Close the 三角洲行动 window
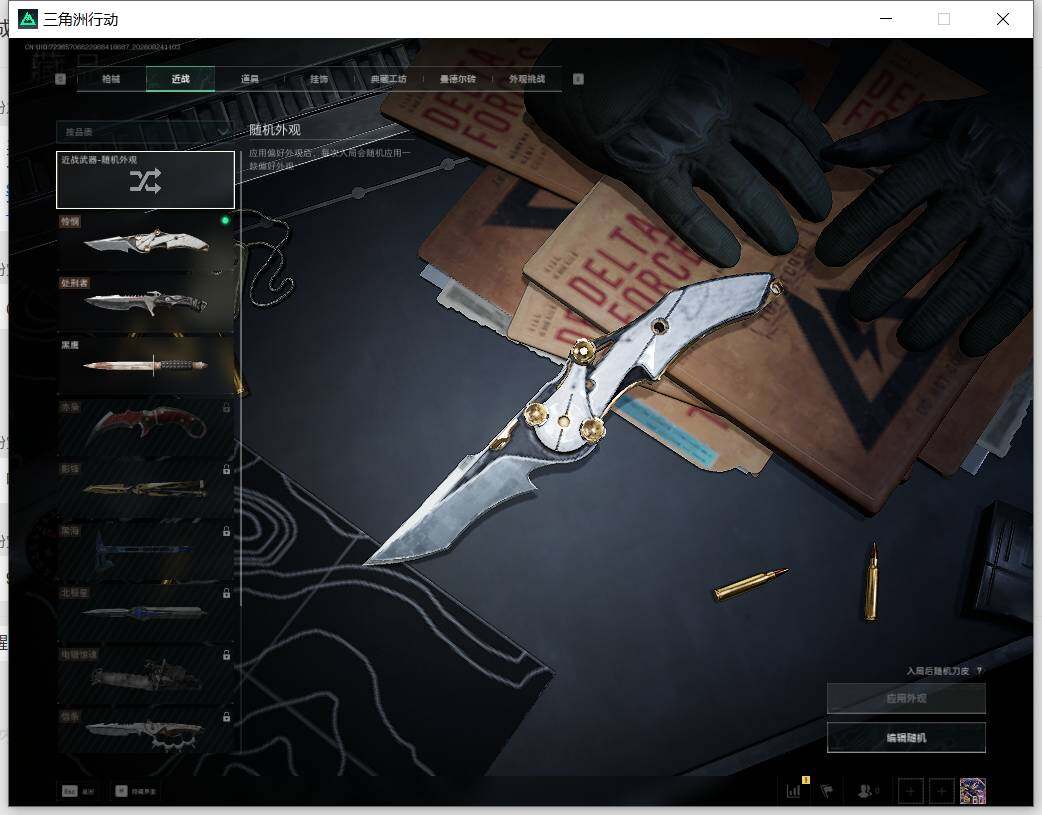Screen dimensions: 1042x815 1003,19
